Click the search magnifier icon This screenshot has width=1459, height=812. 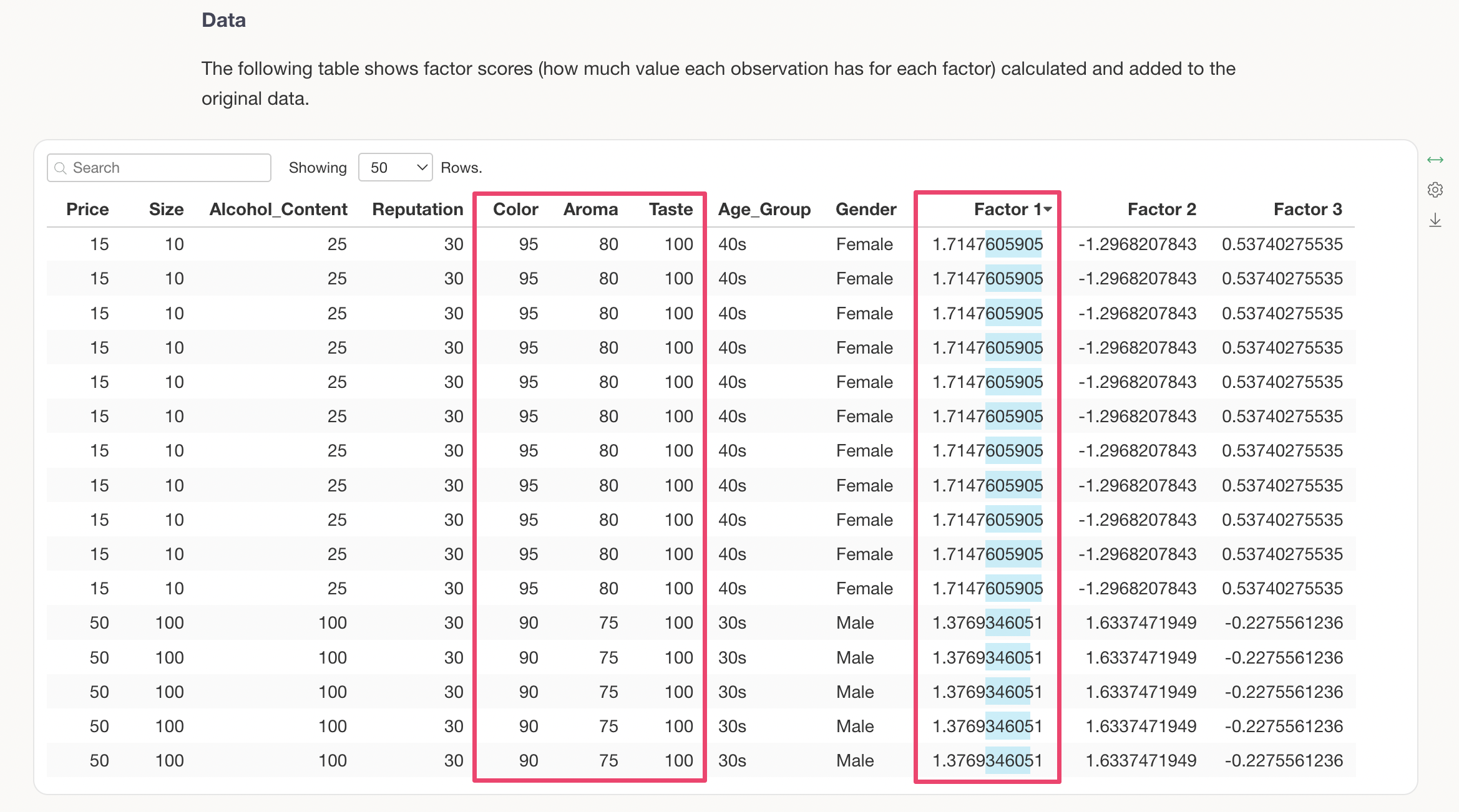click(61, 168)
